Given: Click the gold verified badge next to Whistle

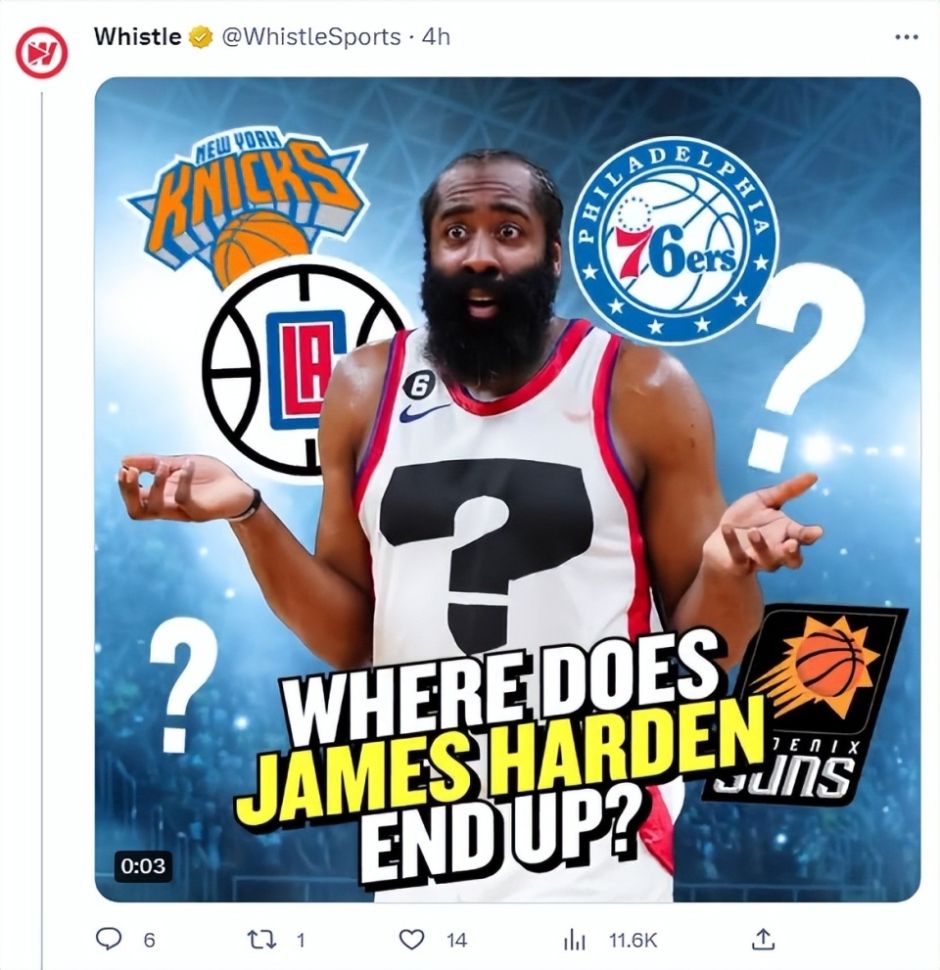Looking at the screenshot, I should pos(201,37).
